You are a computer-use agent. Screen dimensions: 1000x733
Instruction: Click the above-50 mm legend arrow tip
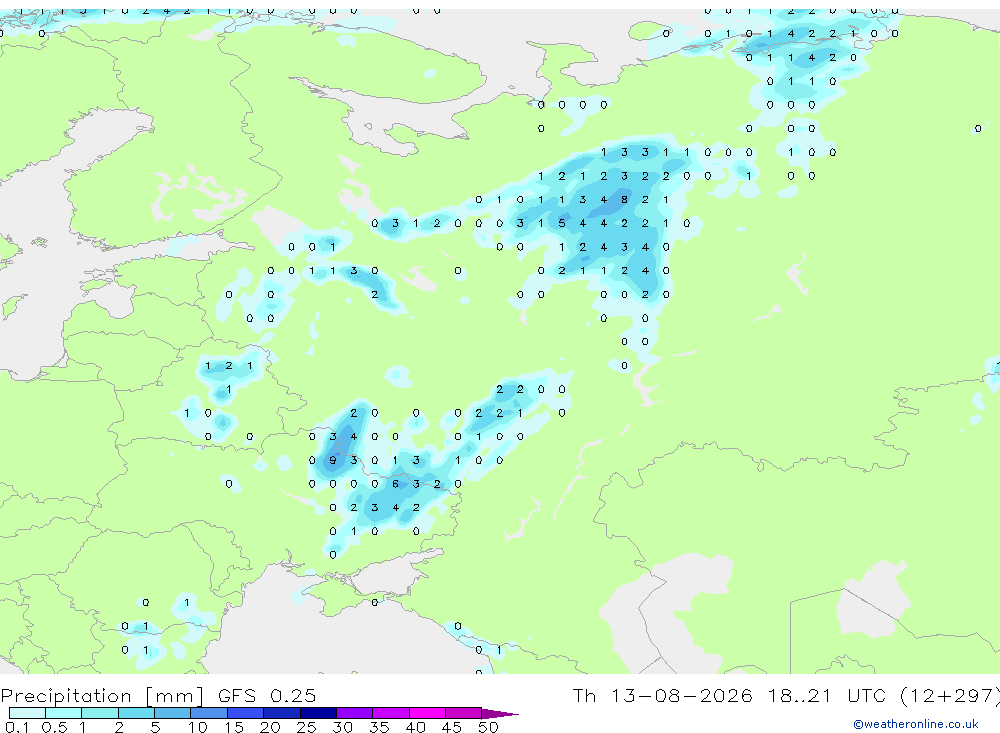pyautogui.click(x=500, y=713)
